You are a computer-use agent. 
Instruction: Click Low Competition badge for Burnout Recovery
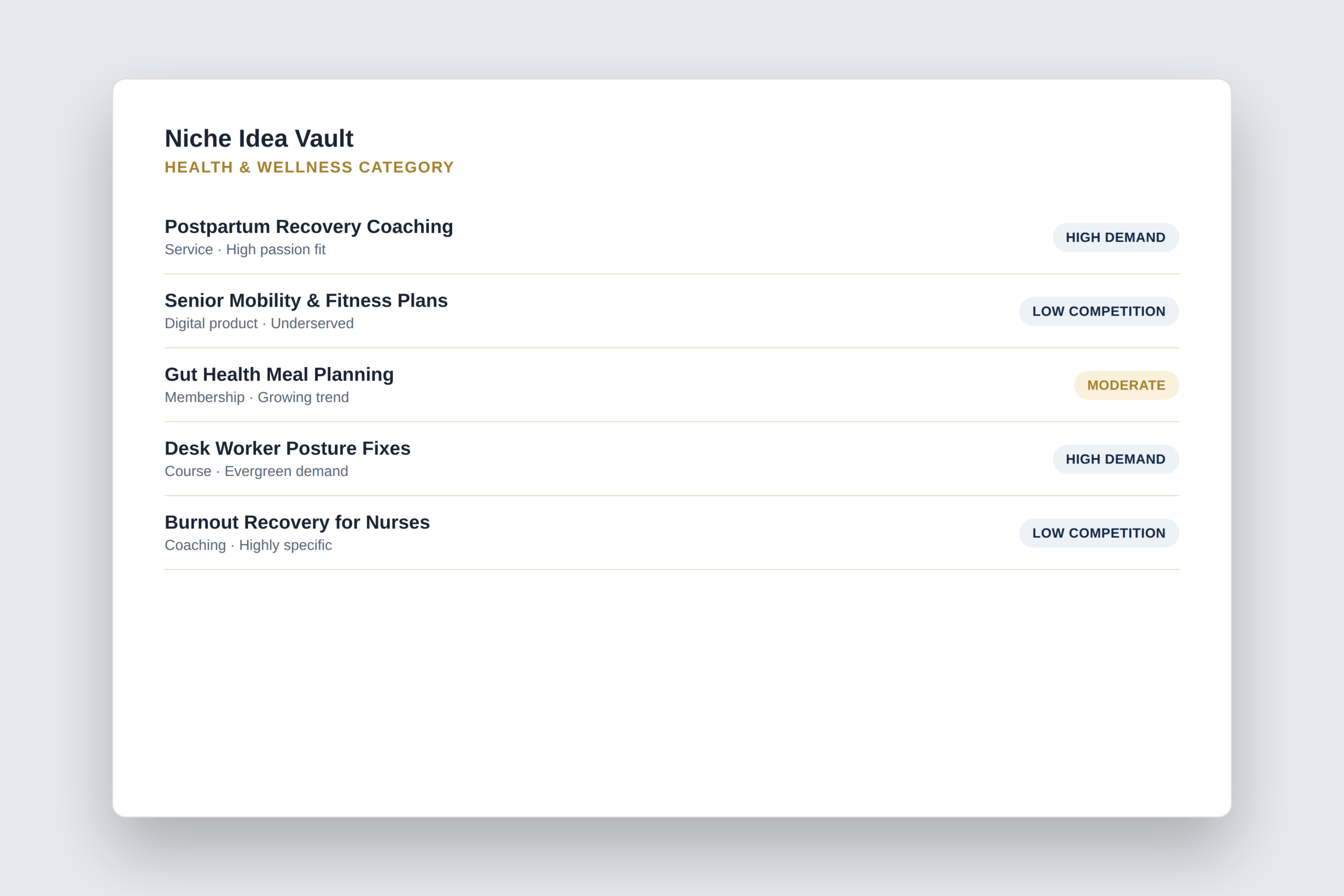coord(1099,533)
